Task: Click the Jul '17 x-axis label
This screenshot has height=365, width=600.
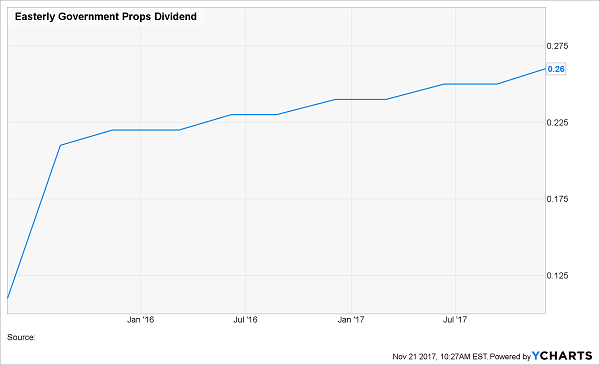Action: [455, 319]
